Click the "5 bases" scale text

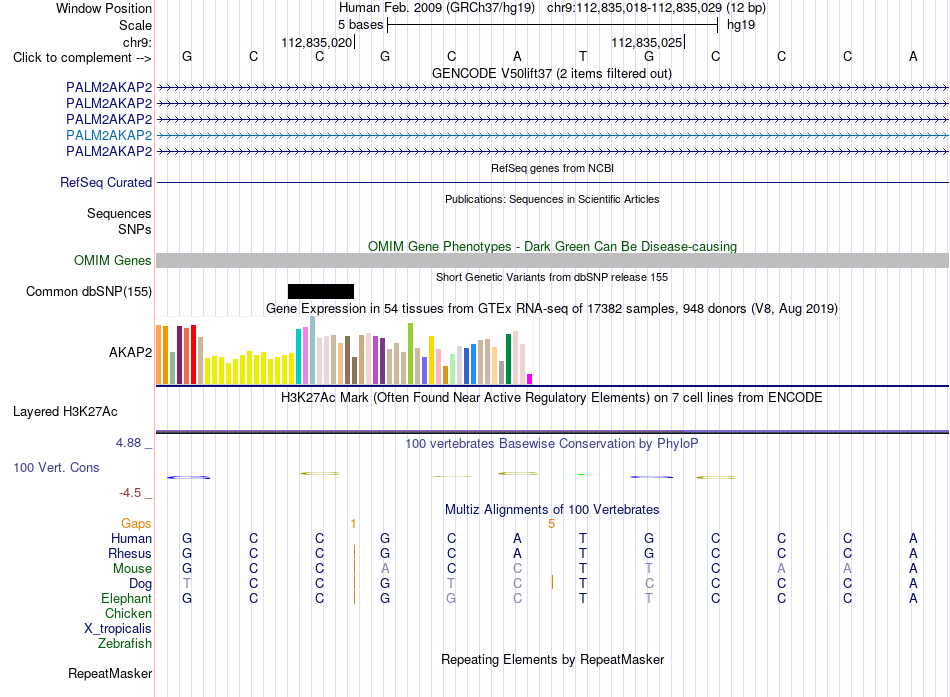click(360, 25)
